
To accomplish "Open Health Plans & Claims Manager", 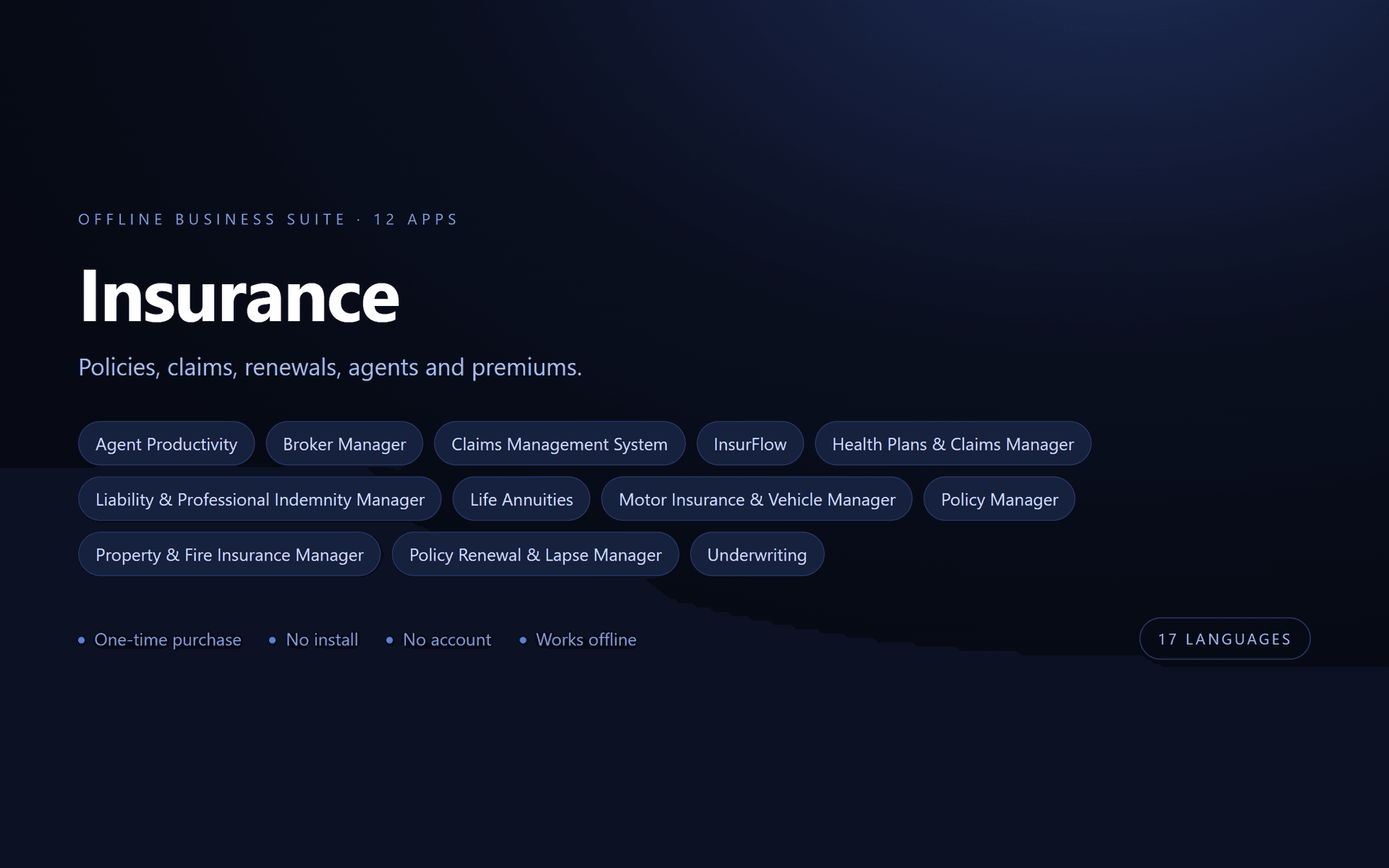I will click(x=953, y=443).
